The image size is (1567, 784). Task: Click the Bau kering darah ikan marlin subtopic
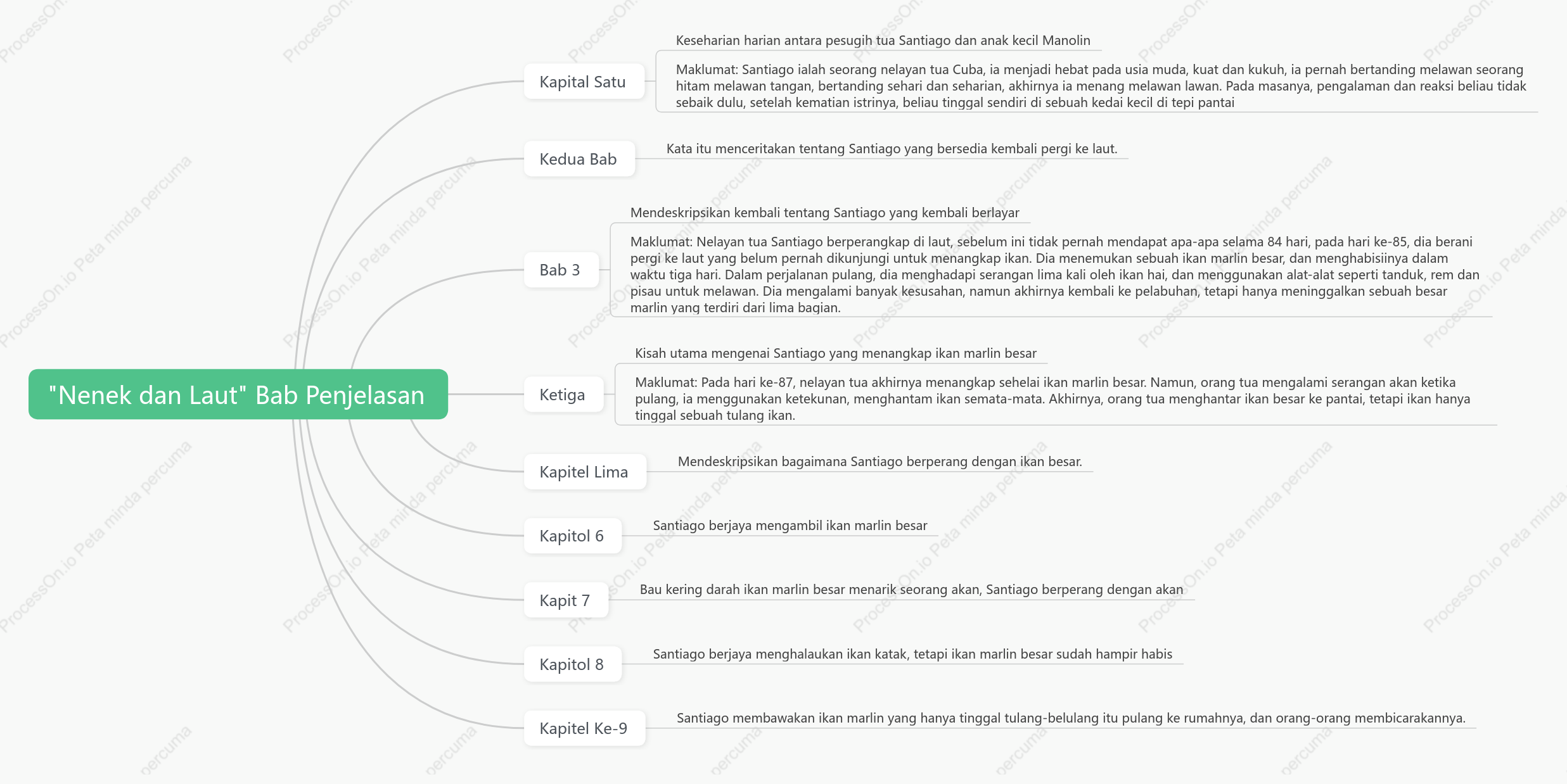pyautogui.click(x=911, y=590)
